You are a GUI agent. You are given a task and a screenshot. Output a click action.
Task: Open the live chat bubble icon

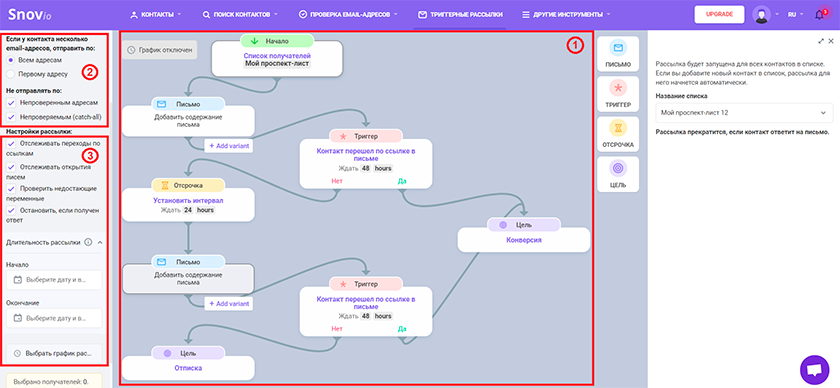814,370
